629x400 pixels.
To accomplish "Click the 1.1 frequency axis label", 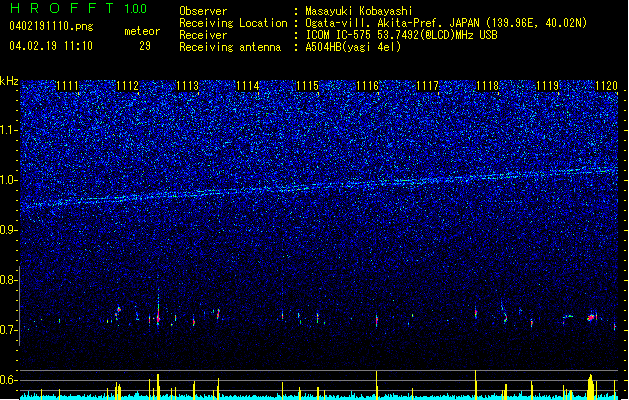I will click(x=9, y=130).
